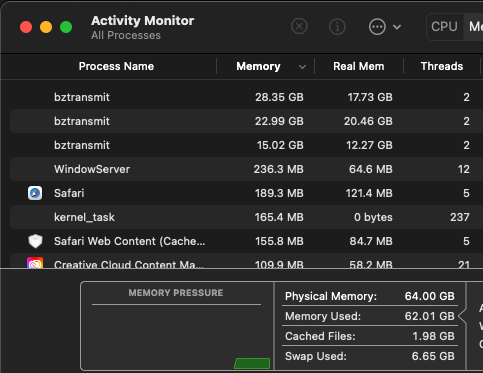Click the Cached Files 1.98 GB entry
This screenshot has height=373, width=483.
click(x=370, y=336)
